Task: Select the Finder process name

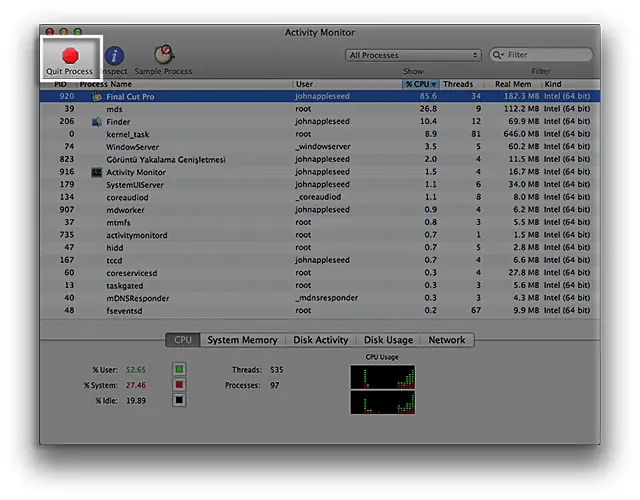Action: [118, 122]
